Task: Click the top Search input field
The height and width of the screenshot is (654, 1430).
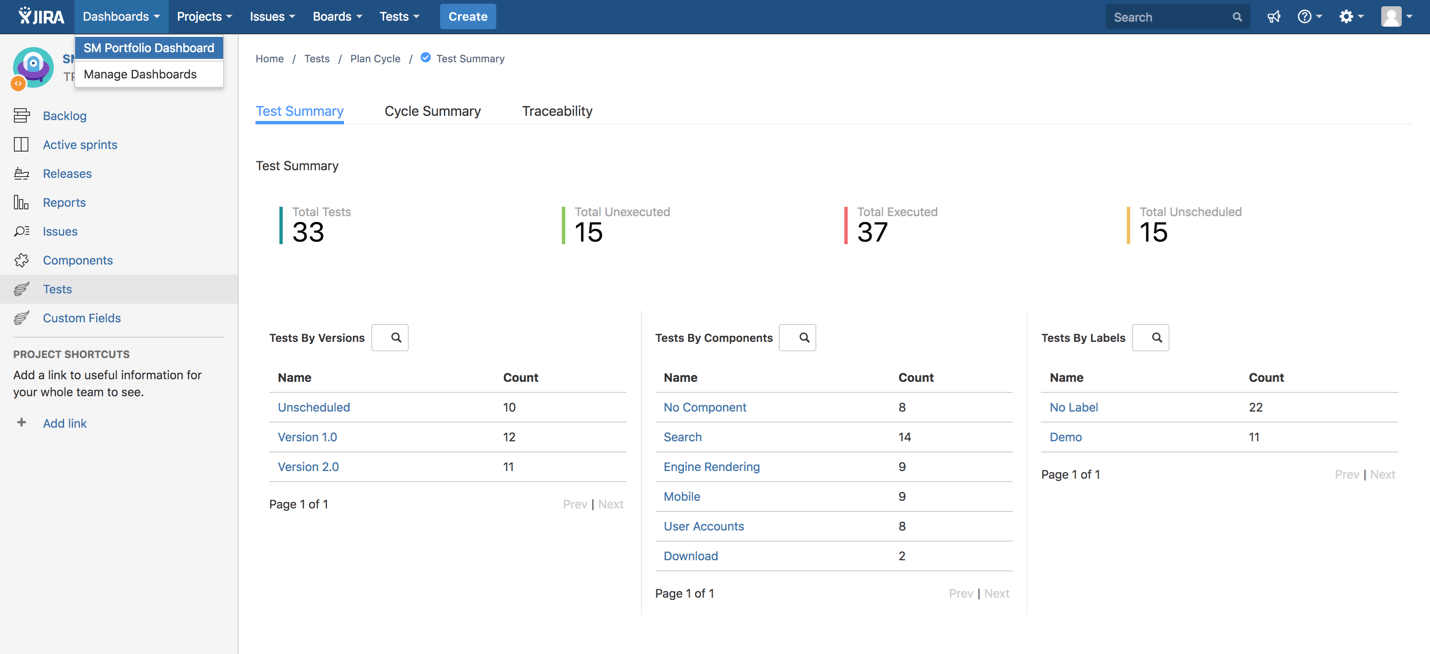Action: (1168, 17)
